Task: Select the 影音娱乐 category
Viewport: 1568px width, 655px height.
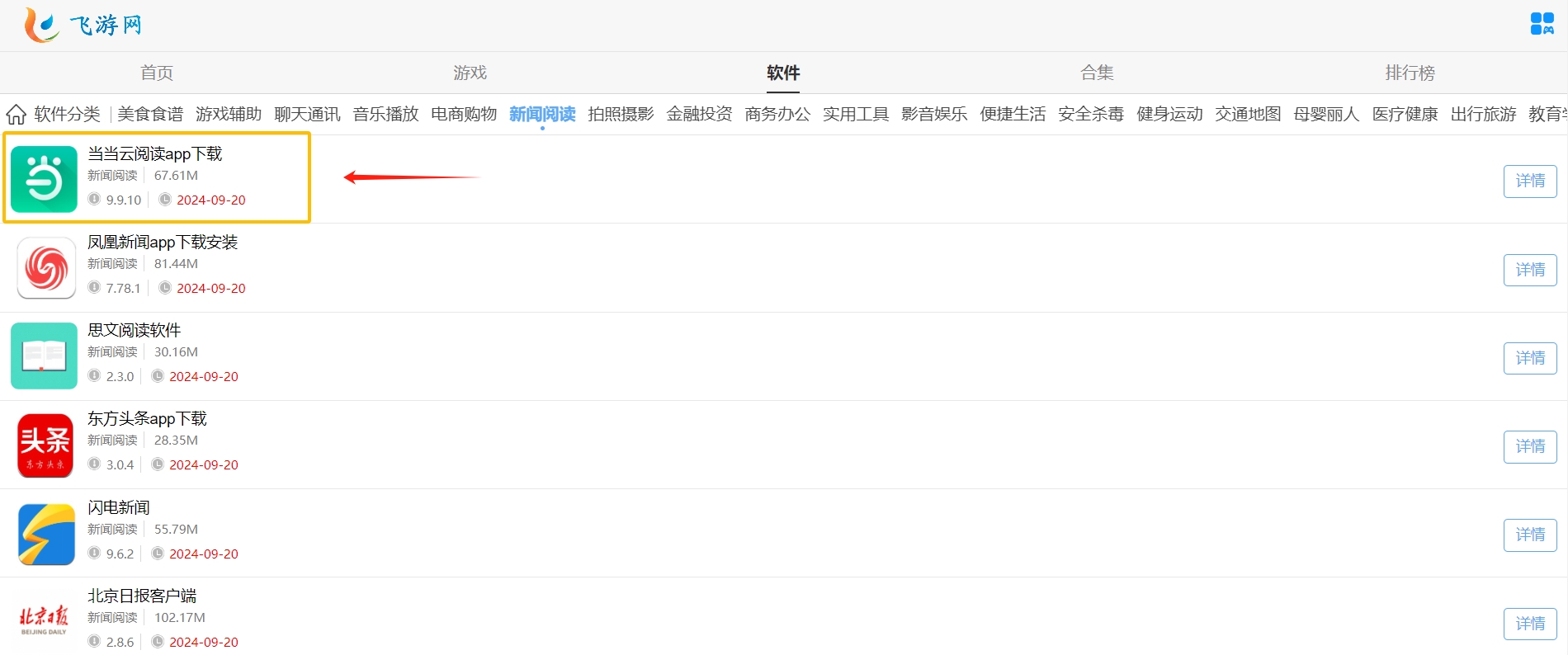Action: pyautogui.click(x=934, y=114)
